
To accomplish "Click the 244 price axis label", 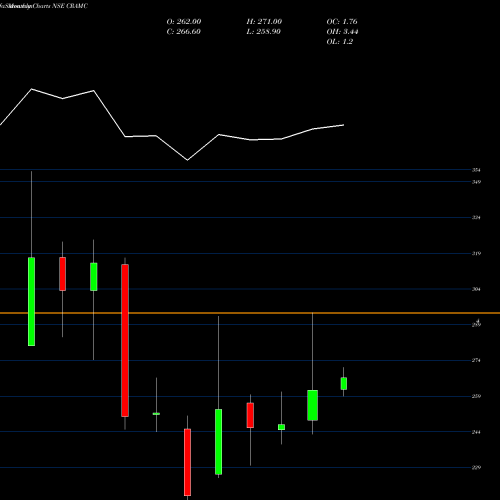I will coord(476,432).
